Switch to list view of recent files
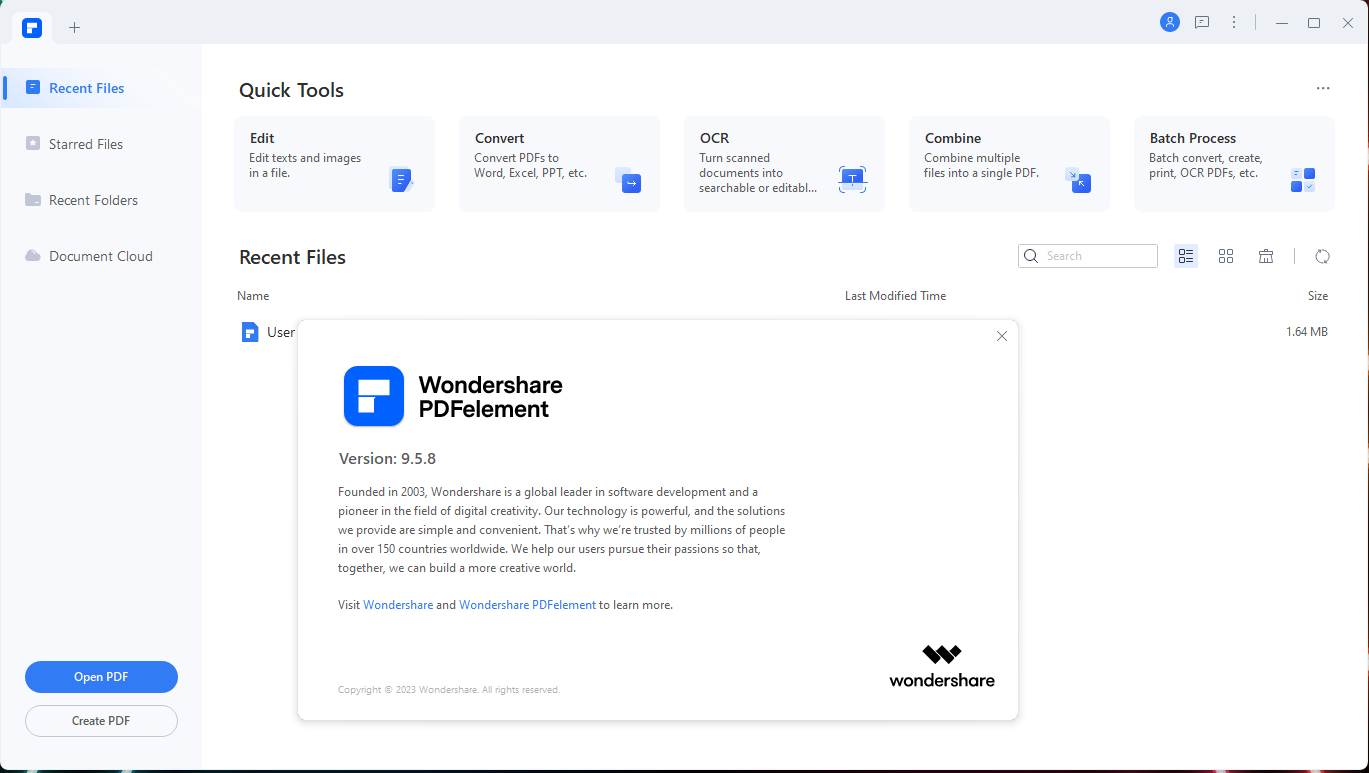 pos(1186,256)
